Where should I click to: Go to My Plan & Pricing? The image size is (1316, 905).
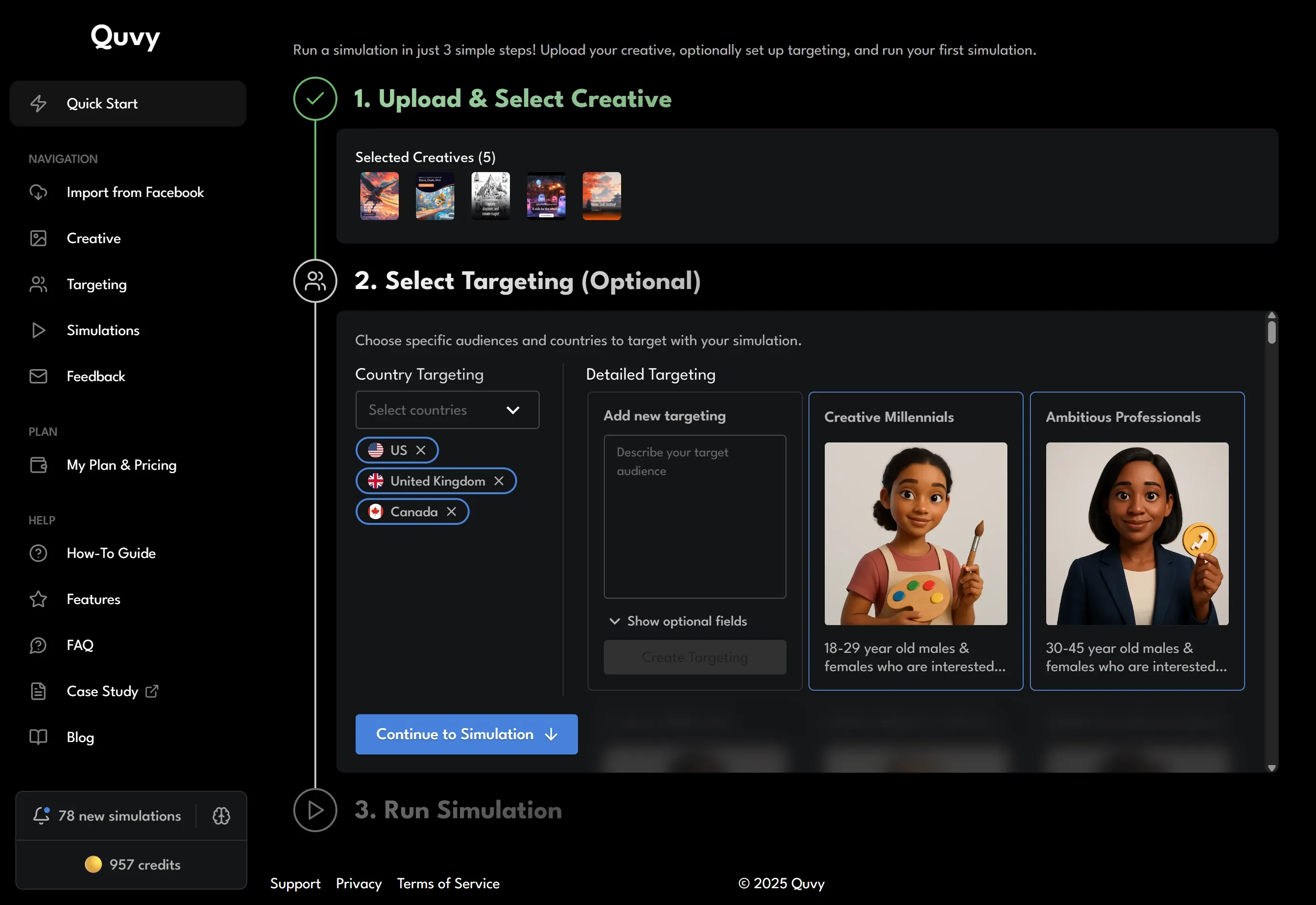(x=121, y=465)
